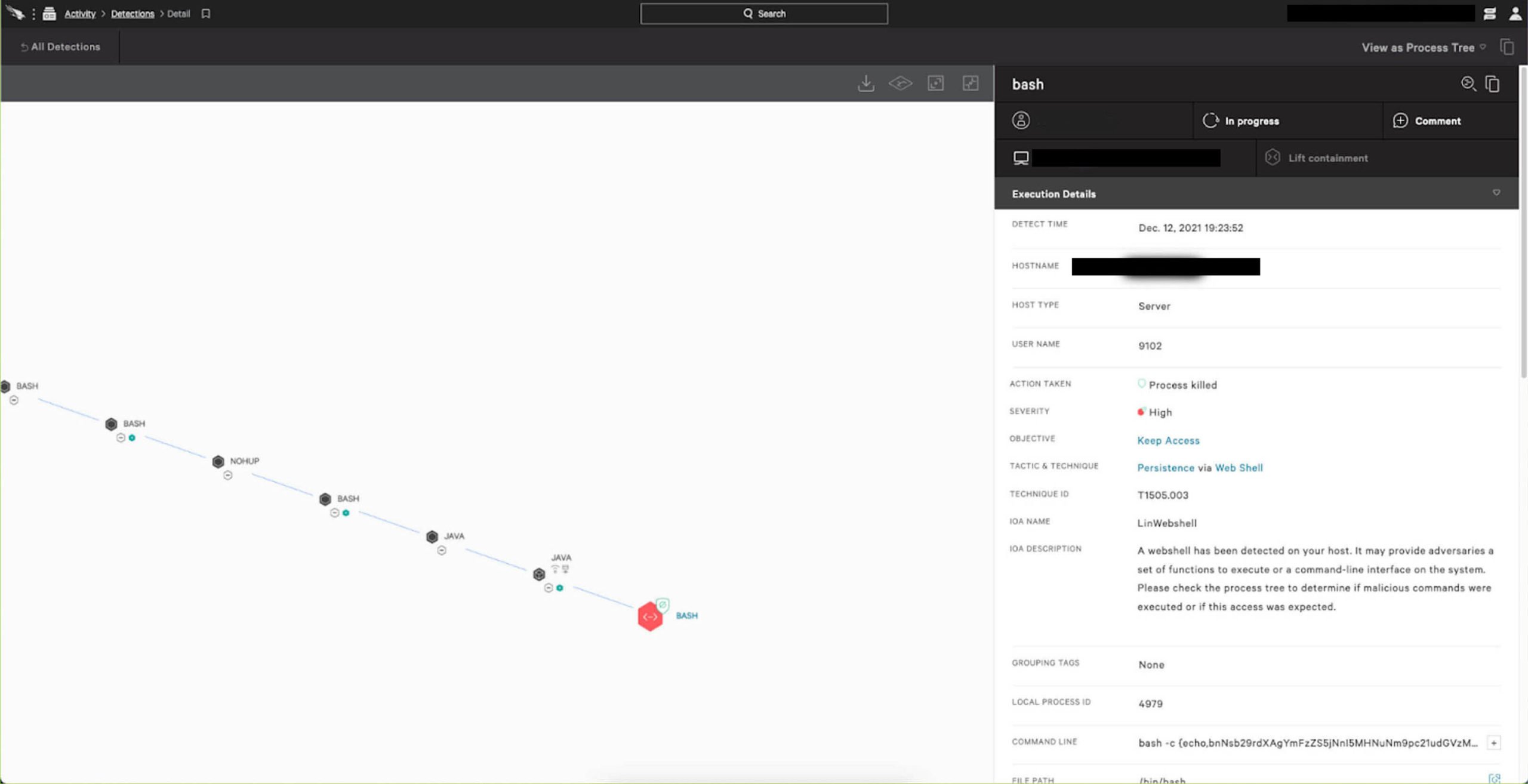This screenshot has width=1528, height=784.
Task: Click the DNS icon beside wifi icon under JAVA
Action: (x=565, y=569)
